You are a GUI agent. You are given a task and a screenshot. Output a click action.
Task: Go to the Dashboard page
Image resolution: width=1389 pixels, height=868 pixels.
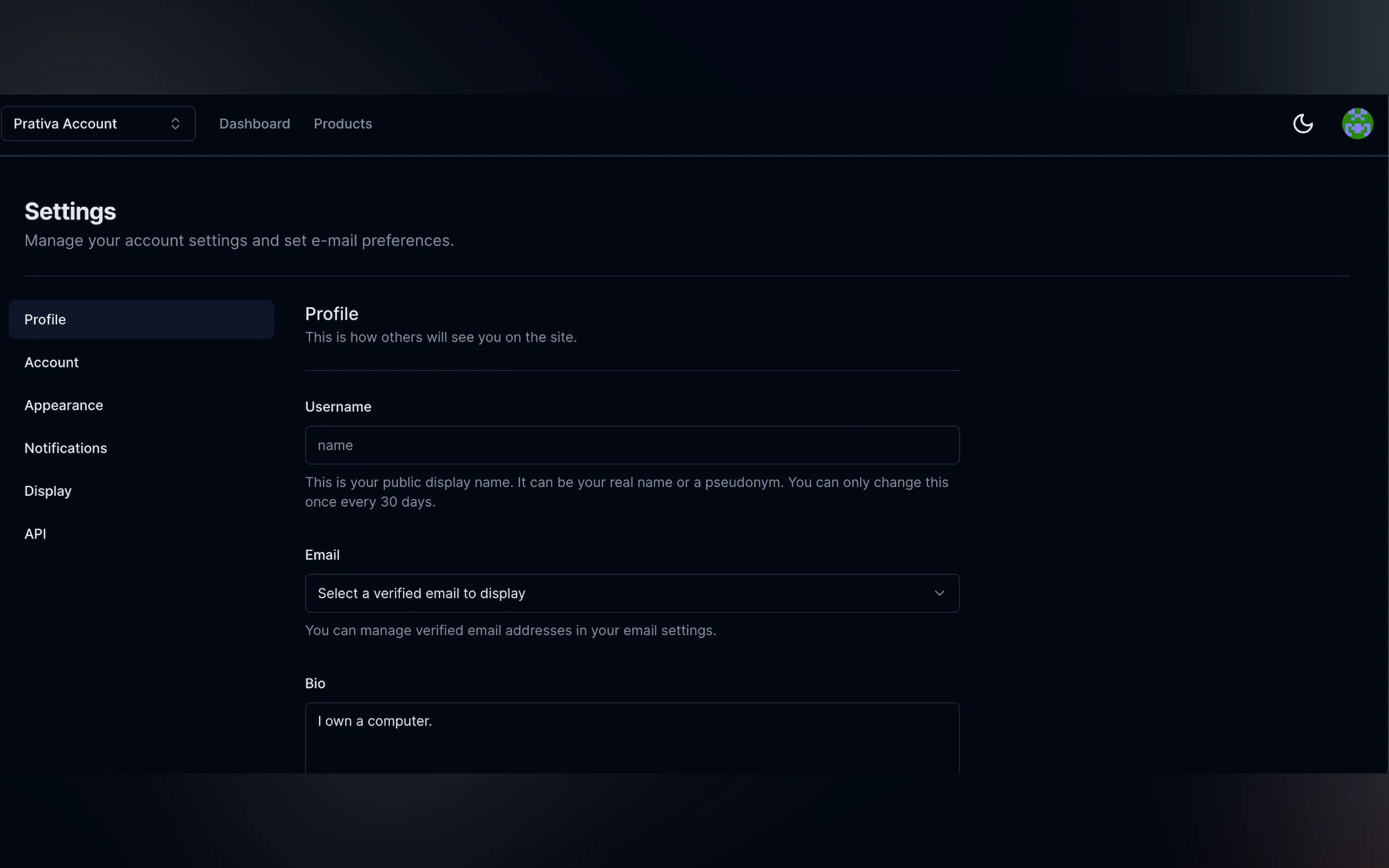(x=254, y=124)
